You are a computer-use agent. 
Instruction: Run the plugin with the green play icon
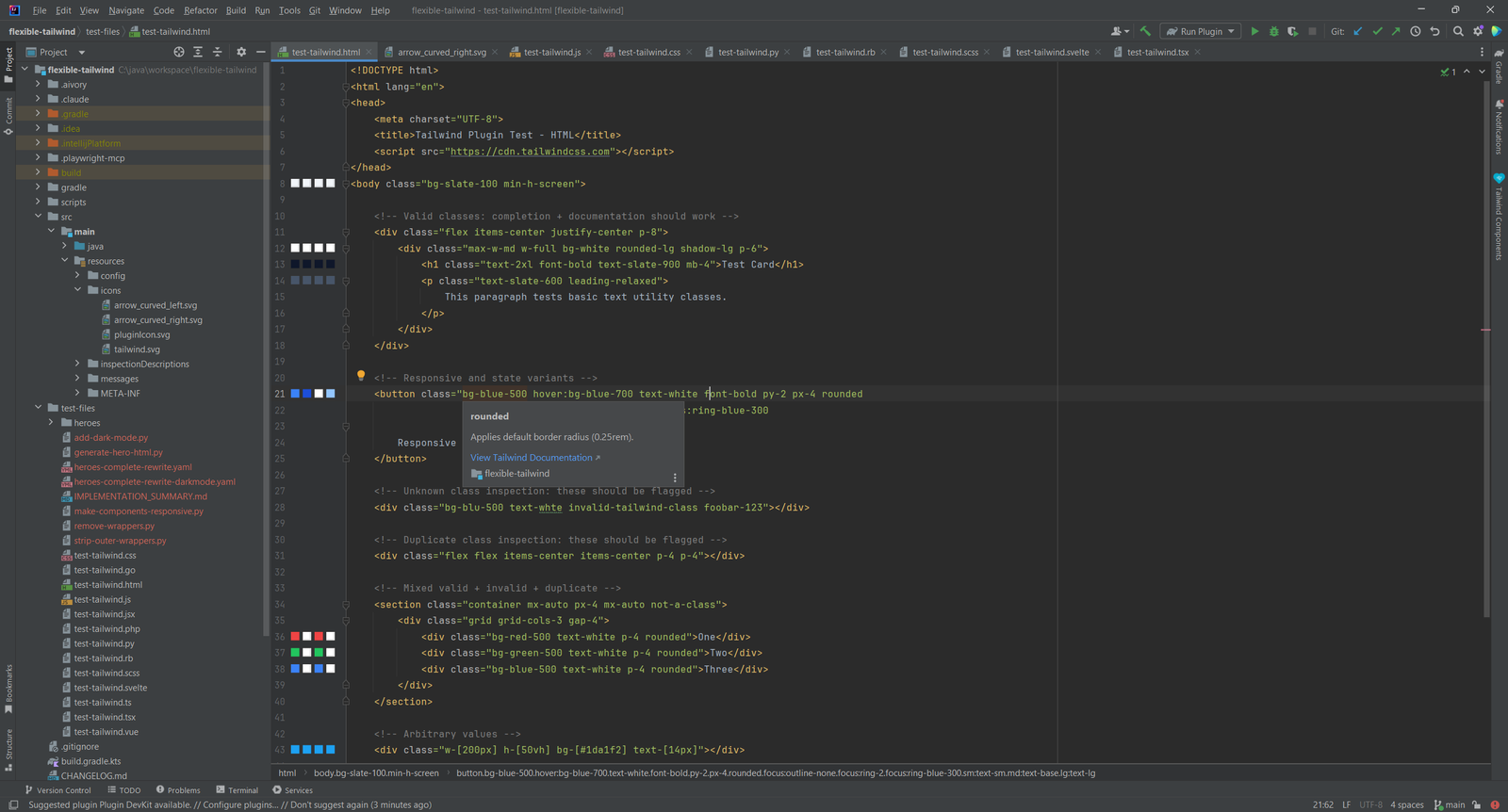tap(1254, 31)
